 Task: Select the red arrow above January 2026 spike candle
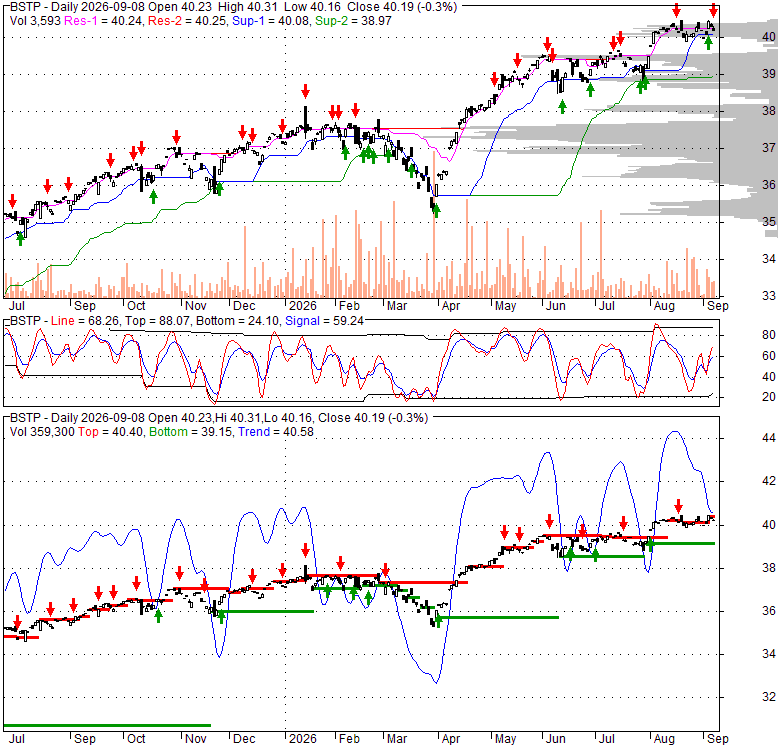click(x=305, y=91)
